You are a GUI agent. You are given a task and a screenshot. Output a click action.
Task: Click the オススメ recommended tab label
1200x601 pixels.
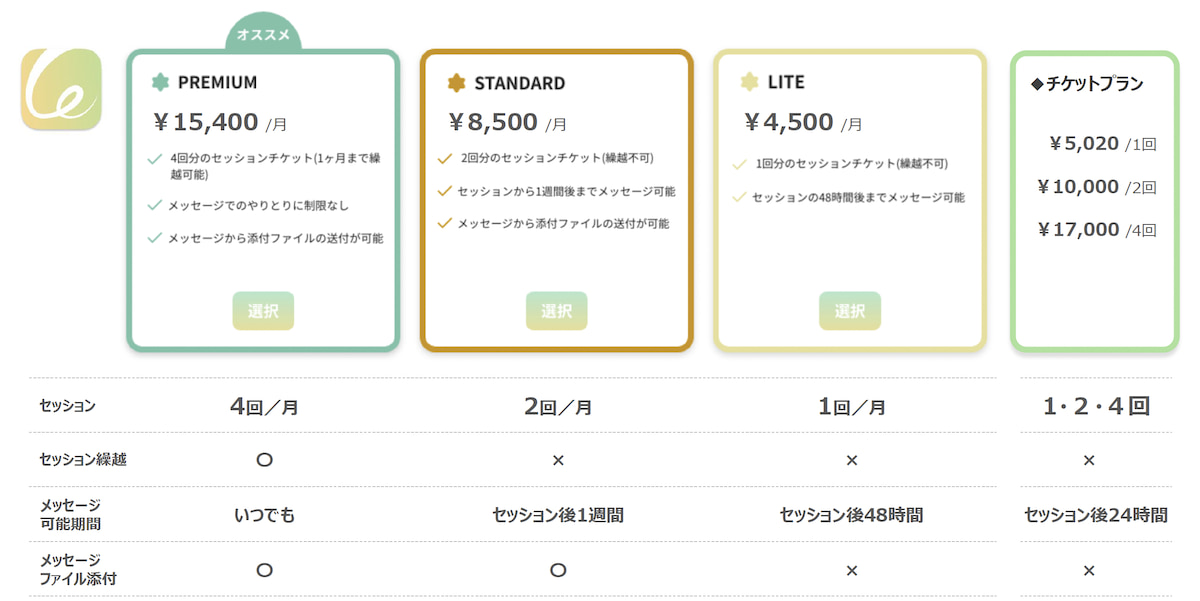tap(263, 35)
